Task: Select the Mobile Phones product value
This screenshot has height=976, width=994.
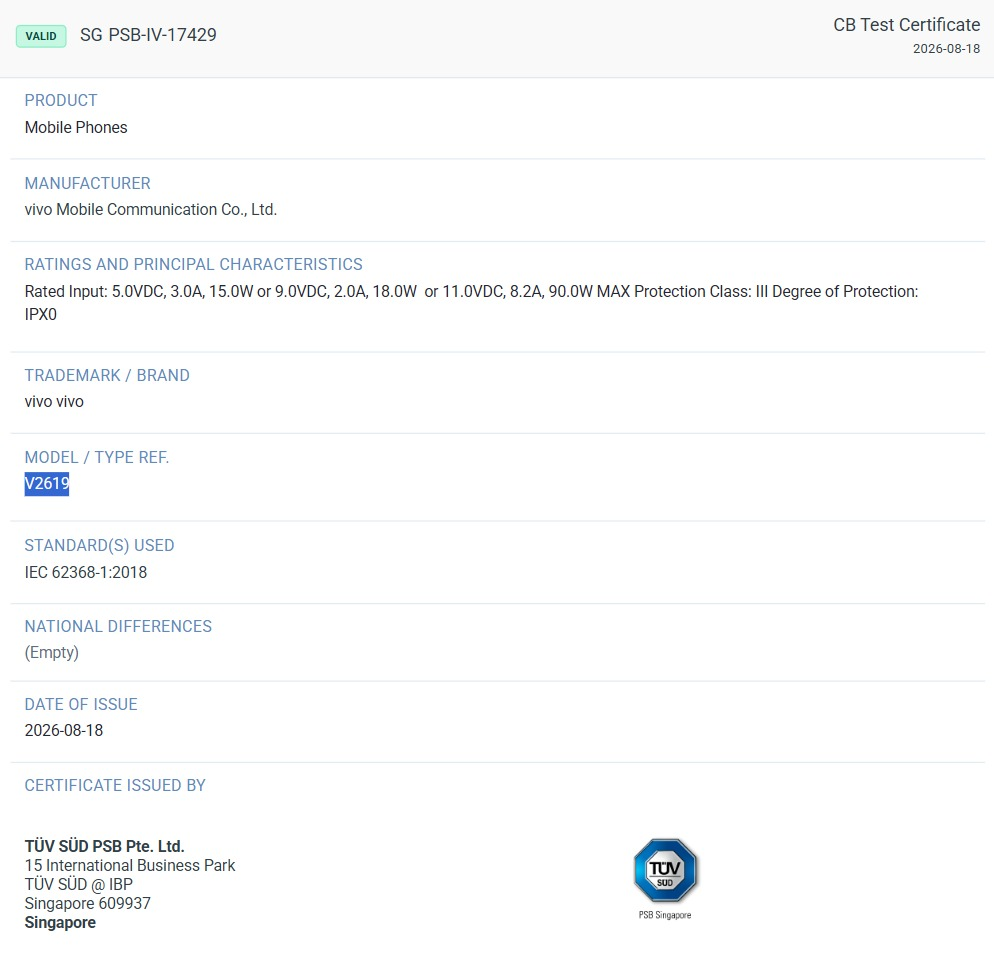Action: pyautogui.click(x=76, y=127)
